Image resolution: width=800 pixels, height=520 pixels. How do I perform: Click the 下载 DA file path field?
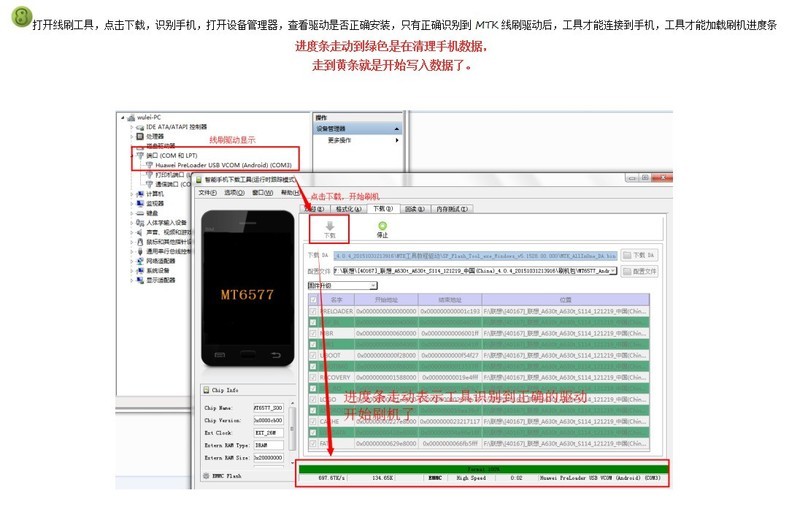coord(476,255)
